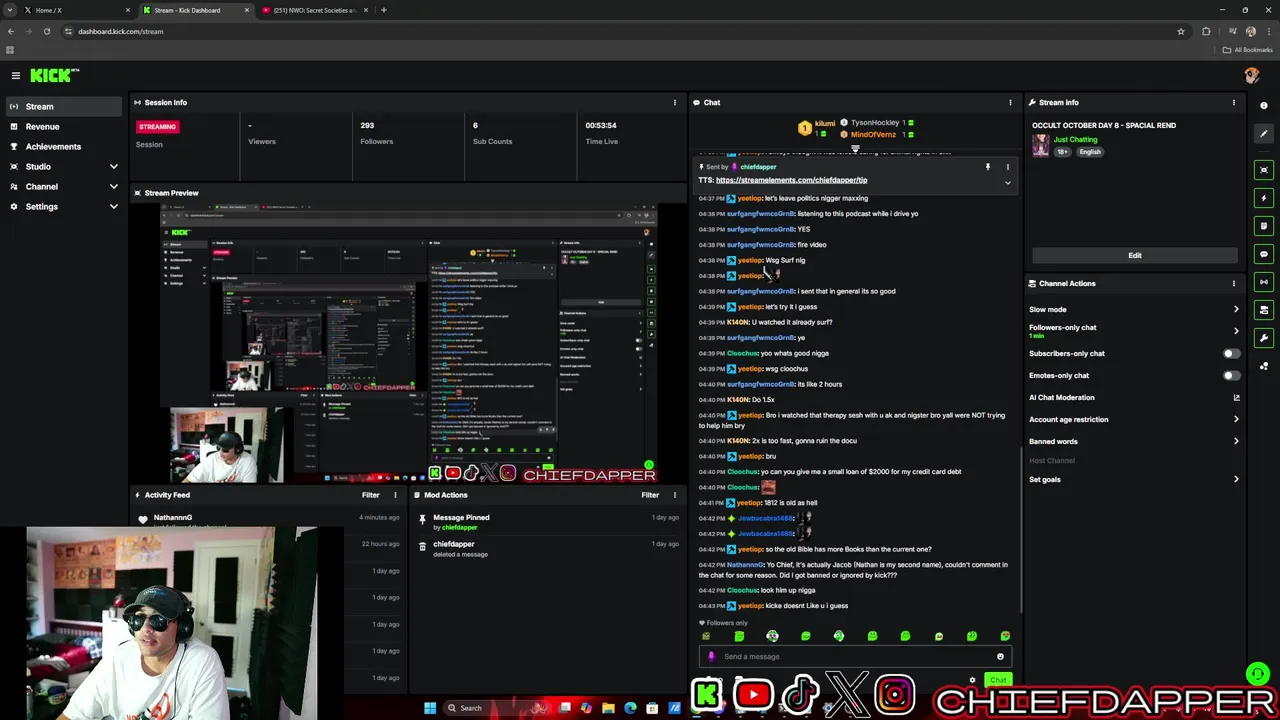
Task: Unpin the pinned chat message icon
Action: coord(987,167)
